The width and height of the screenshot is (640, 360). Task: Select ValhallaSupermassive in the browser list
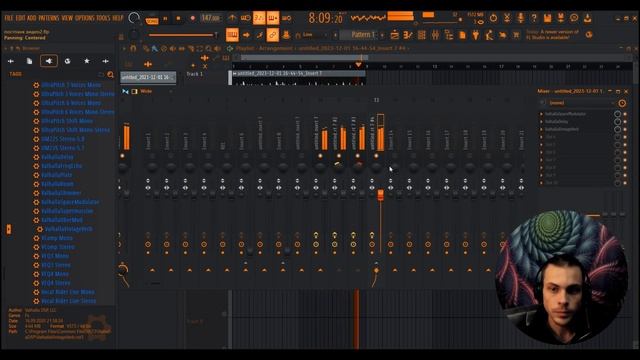pos(67,211)
